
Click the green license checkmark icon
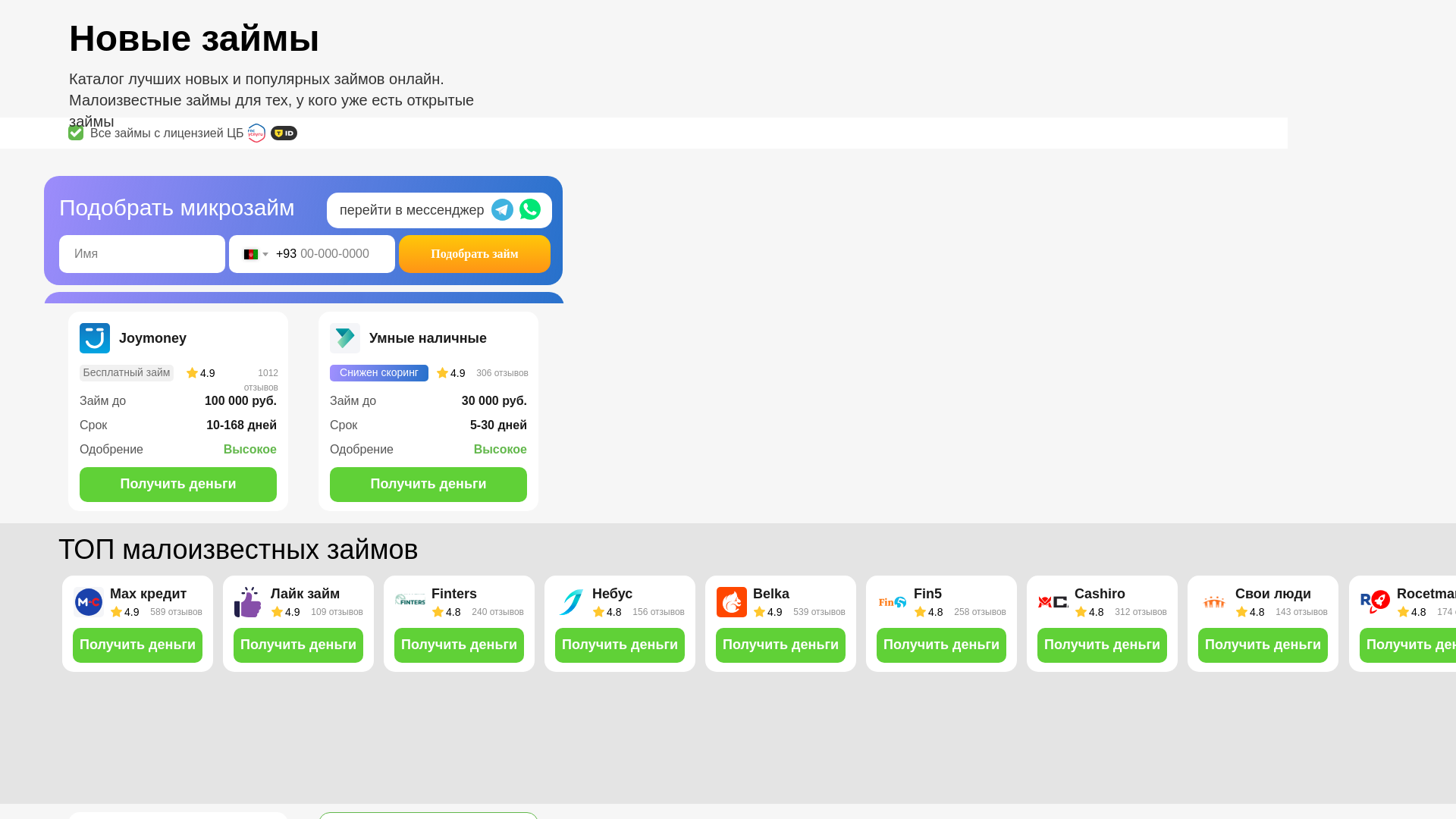click(x=76, y=133)
